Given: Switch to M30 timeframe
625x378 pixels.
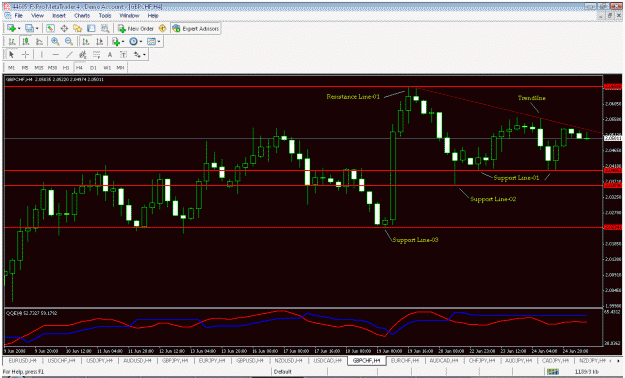Looking at the screenshot, I should click(52, 68).
